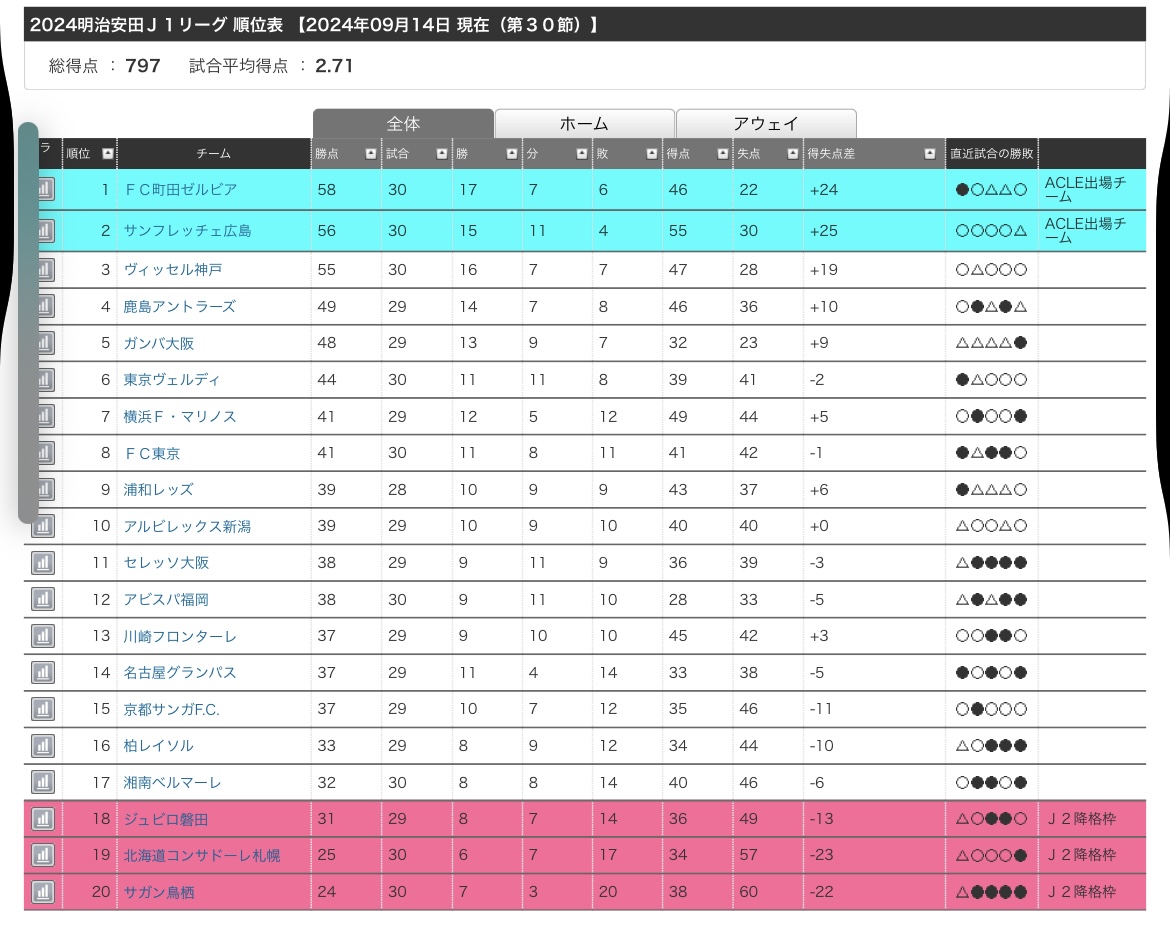Click the chart icon beside 京都サンガF.C.
This screenshot has width=1170, height=940.
pos(42,709)
